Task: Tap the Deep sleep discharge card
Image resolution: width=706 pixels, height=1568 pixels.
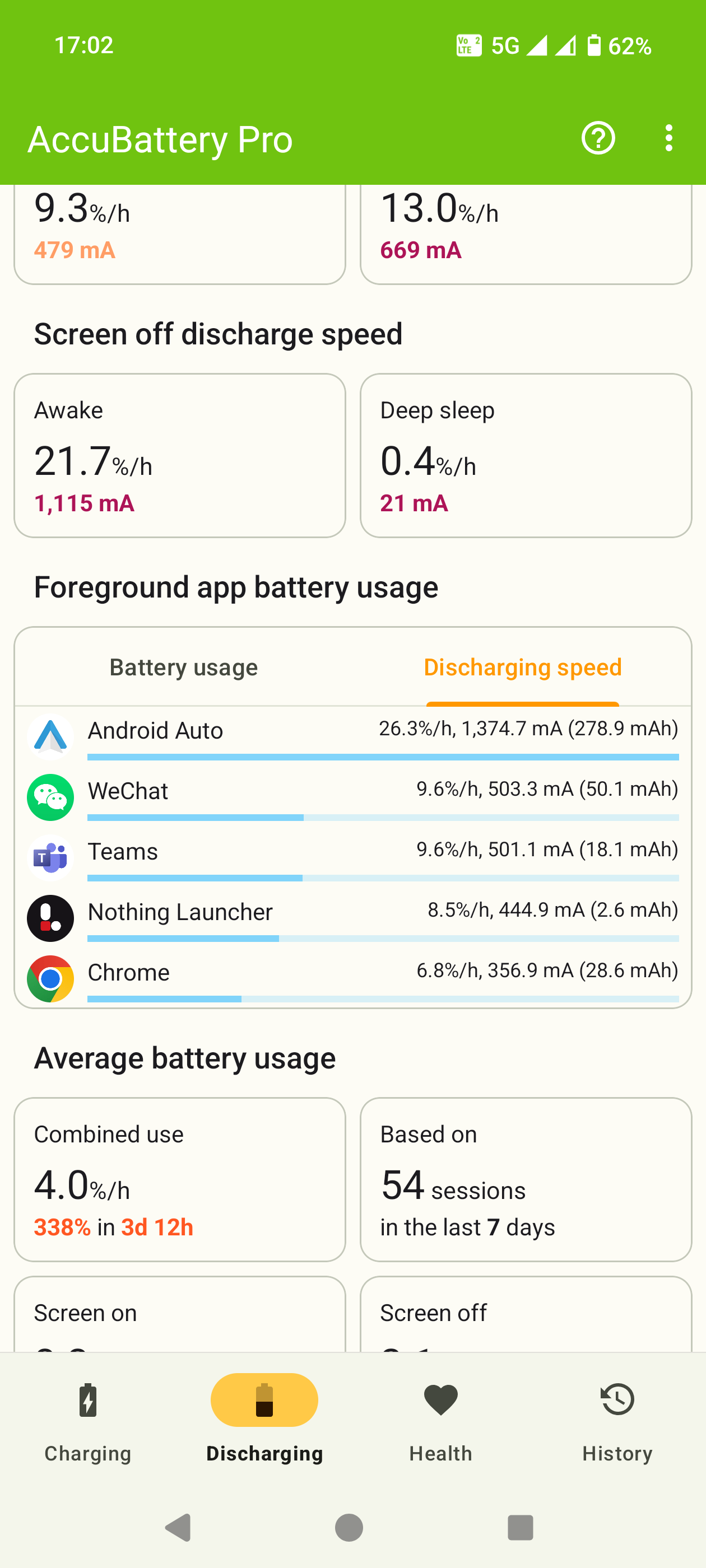Action: point(526,455)
